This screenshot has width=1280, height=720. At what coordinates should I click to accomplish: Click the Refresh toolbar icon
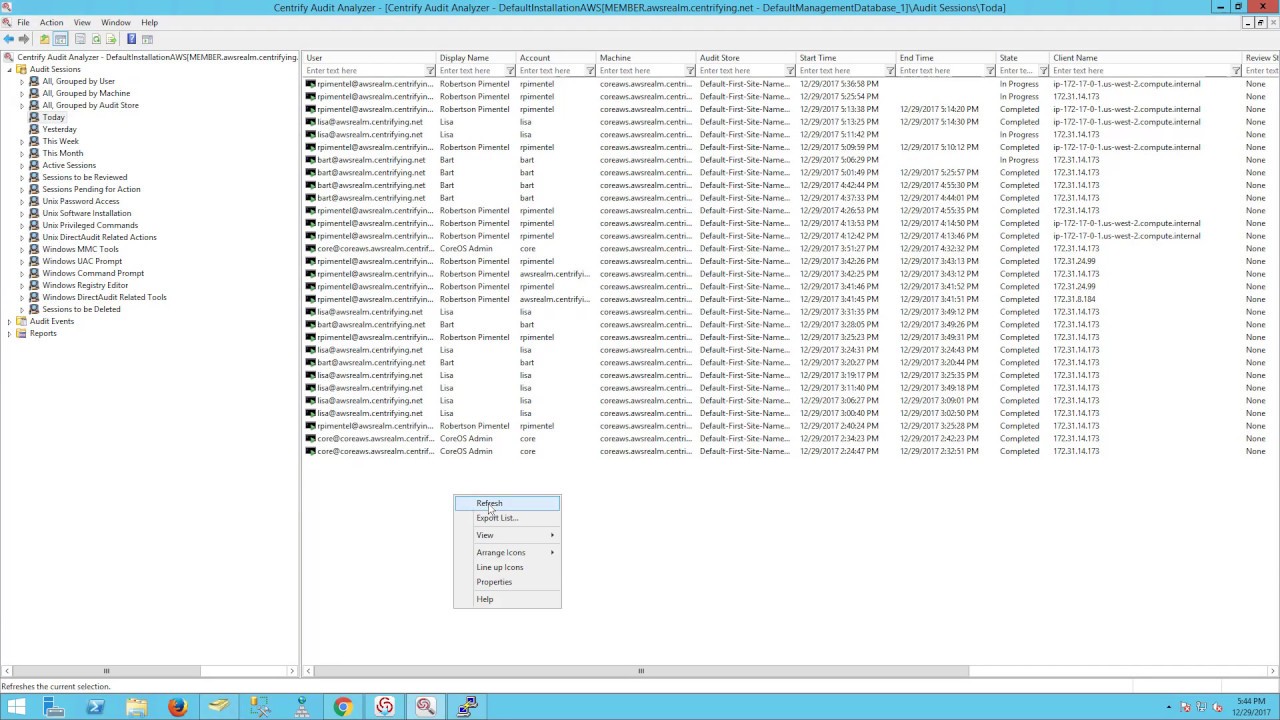(96, 39)
